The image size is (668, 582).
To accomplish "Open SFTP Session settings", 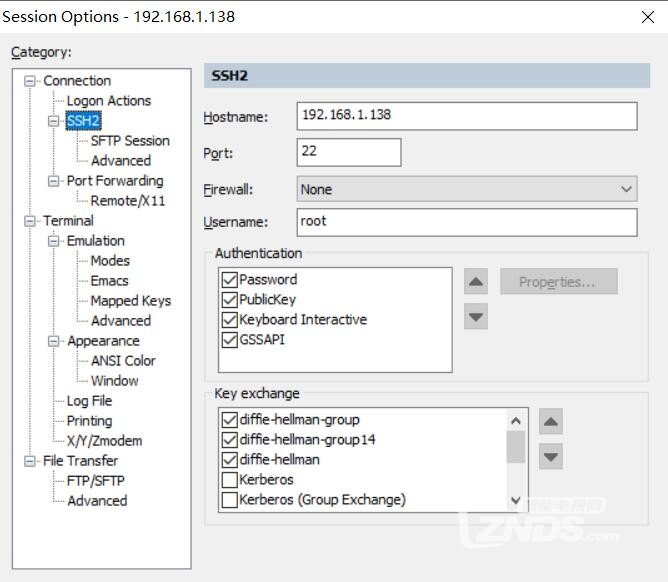I will pyautogui.click(x=130, y=141).
